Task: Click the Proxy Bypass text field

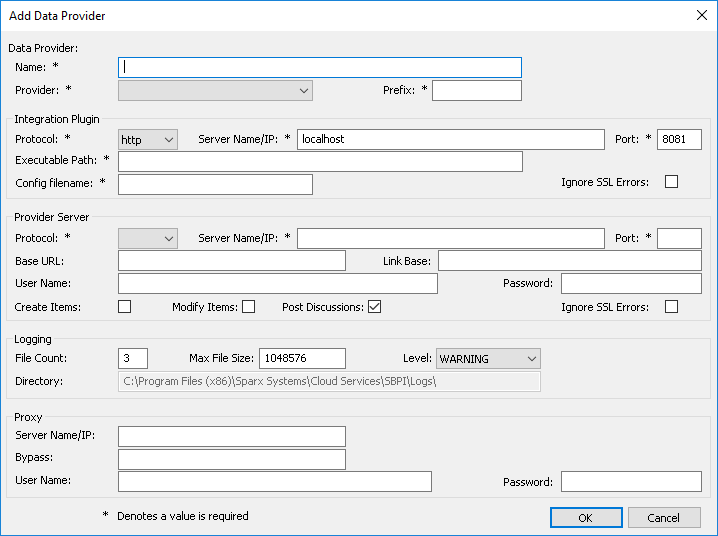Action: (231, 459)
